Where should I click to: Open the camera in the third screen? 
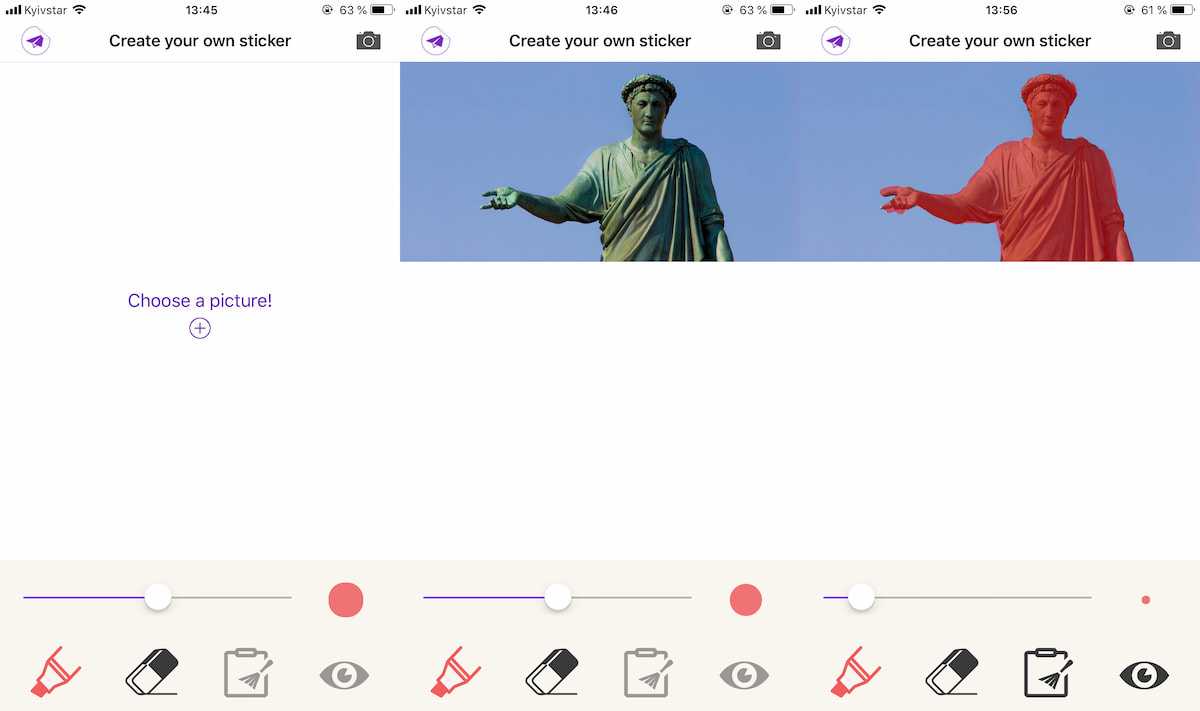[1168, 41]
